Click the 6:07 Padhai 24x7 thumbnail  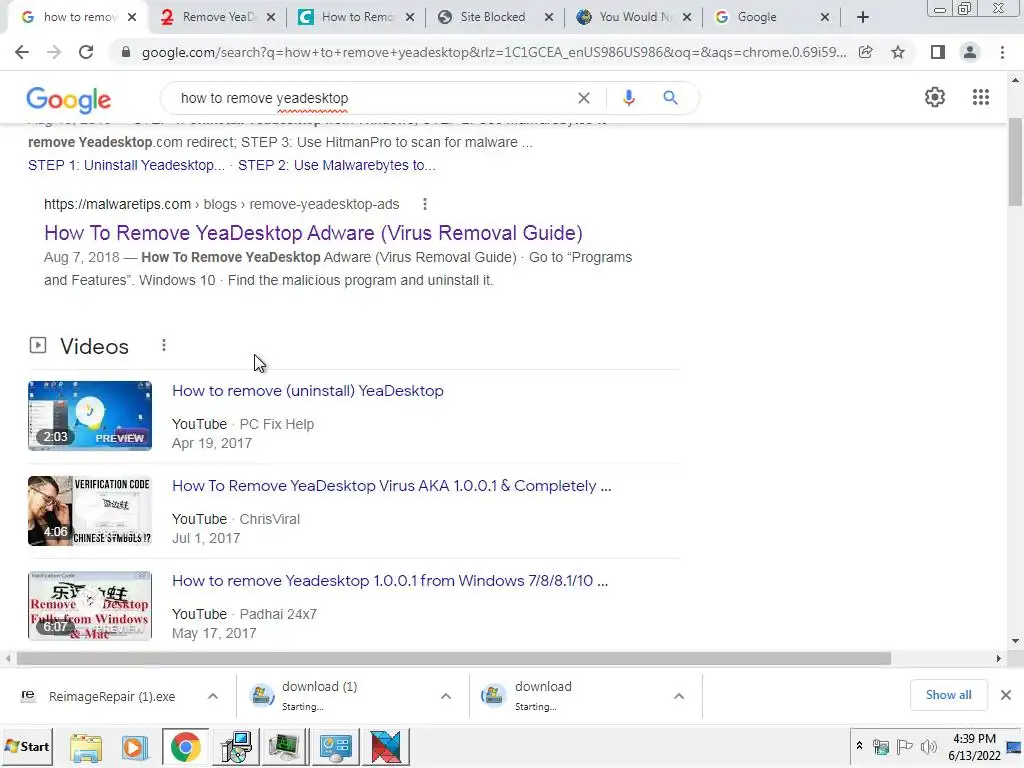[x=90, y=605]
